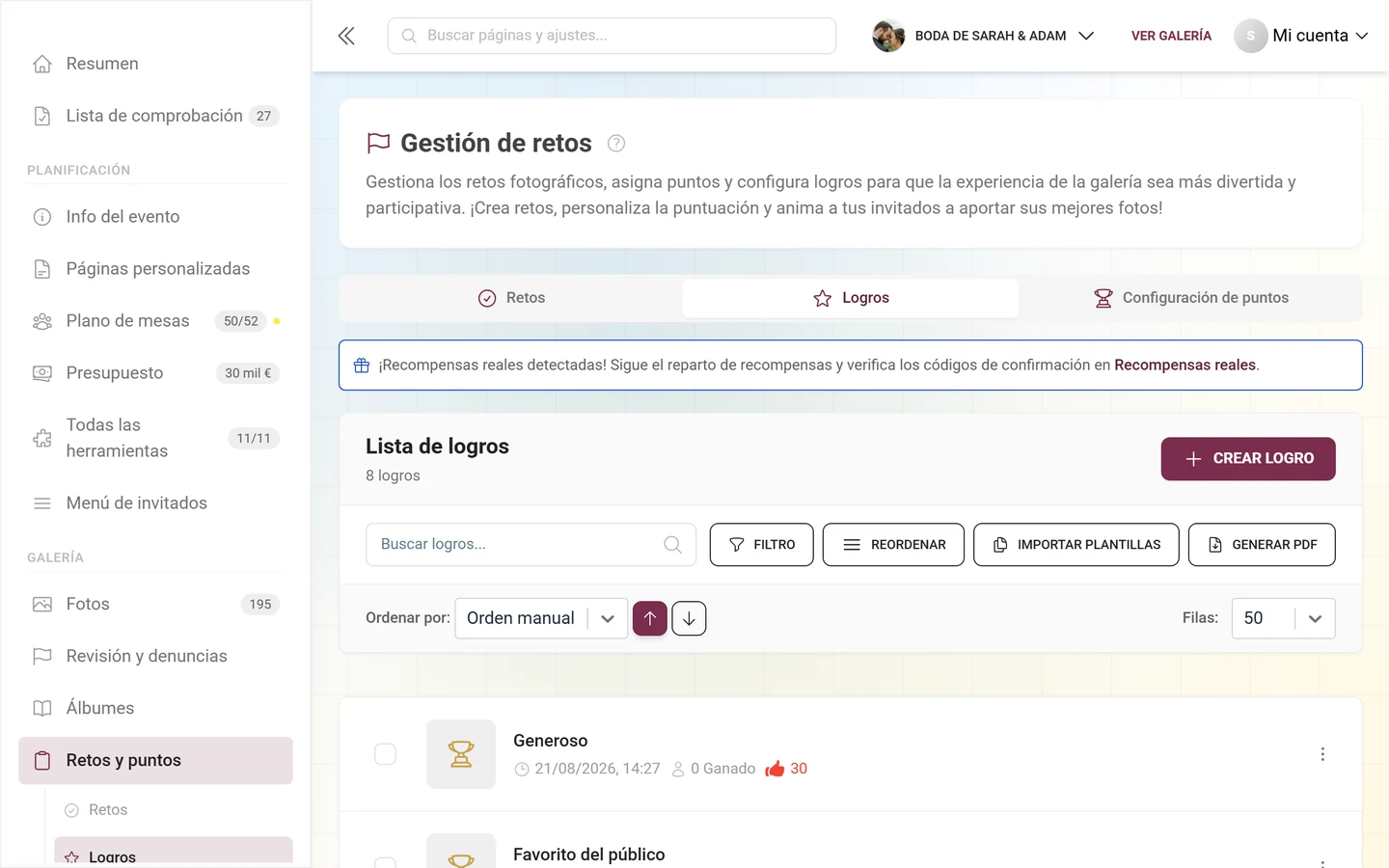Click the Generoso achievement title
The image size is (1389, 868).
[551, 741]
